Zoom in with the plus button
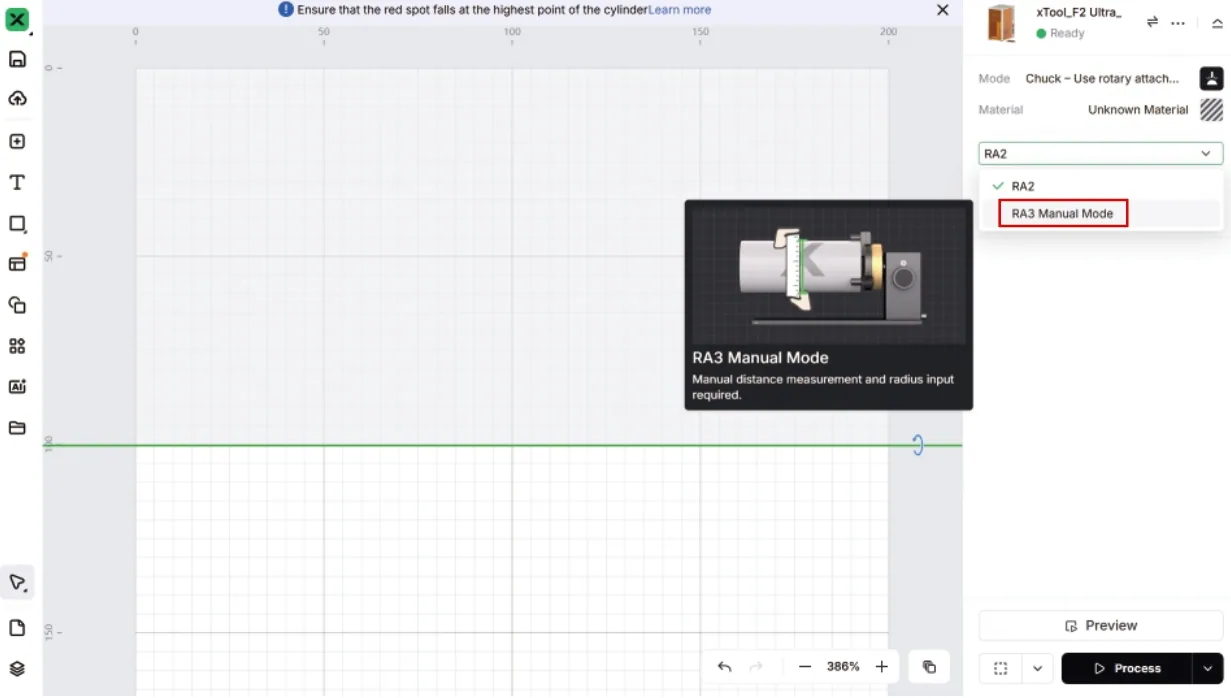Viewport: 1231px width, 698px height. [x=881, y=667]
